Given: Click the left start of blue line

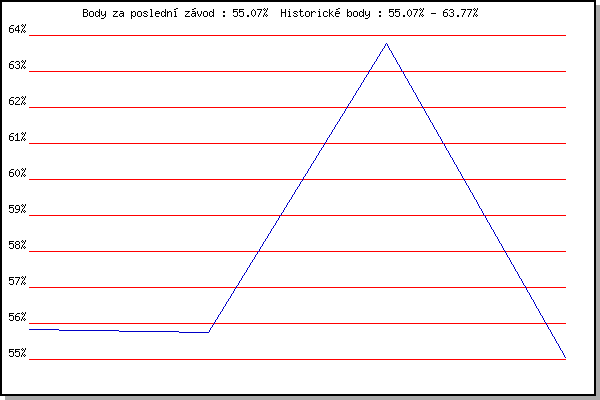Looking at the screenshot, I should (30, 329).
